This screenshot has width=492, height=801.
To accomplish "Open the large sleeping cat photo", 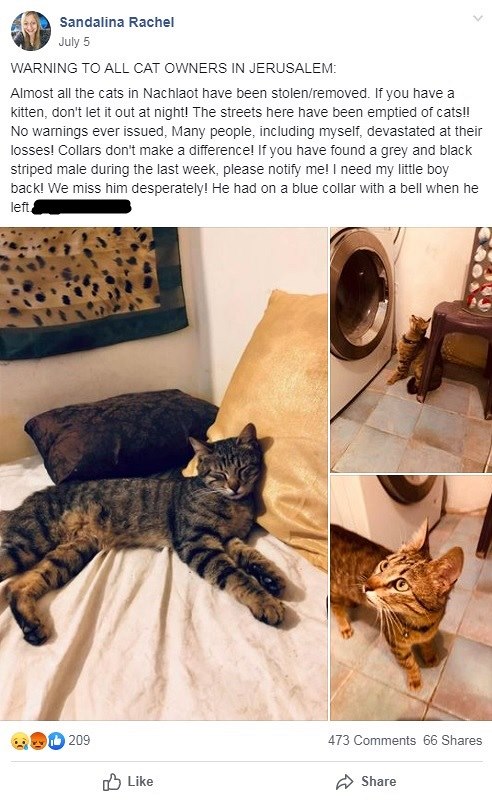I will point(163,474).
